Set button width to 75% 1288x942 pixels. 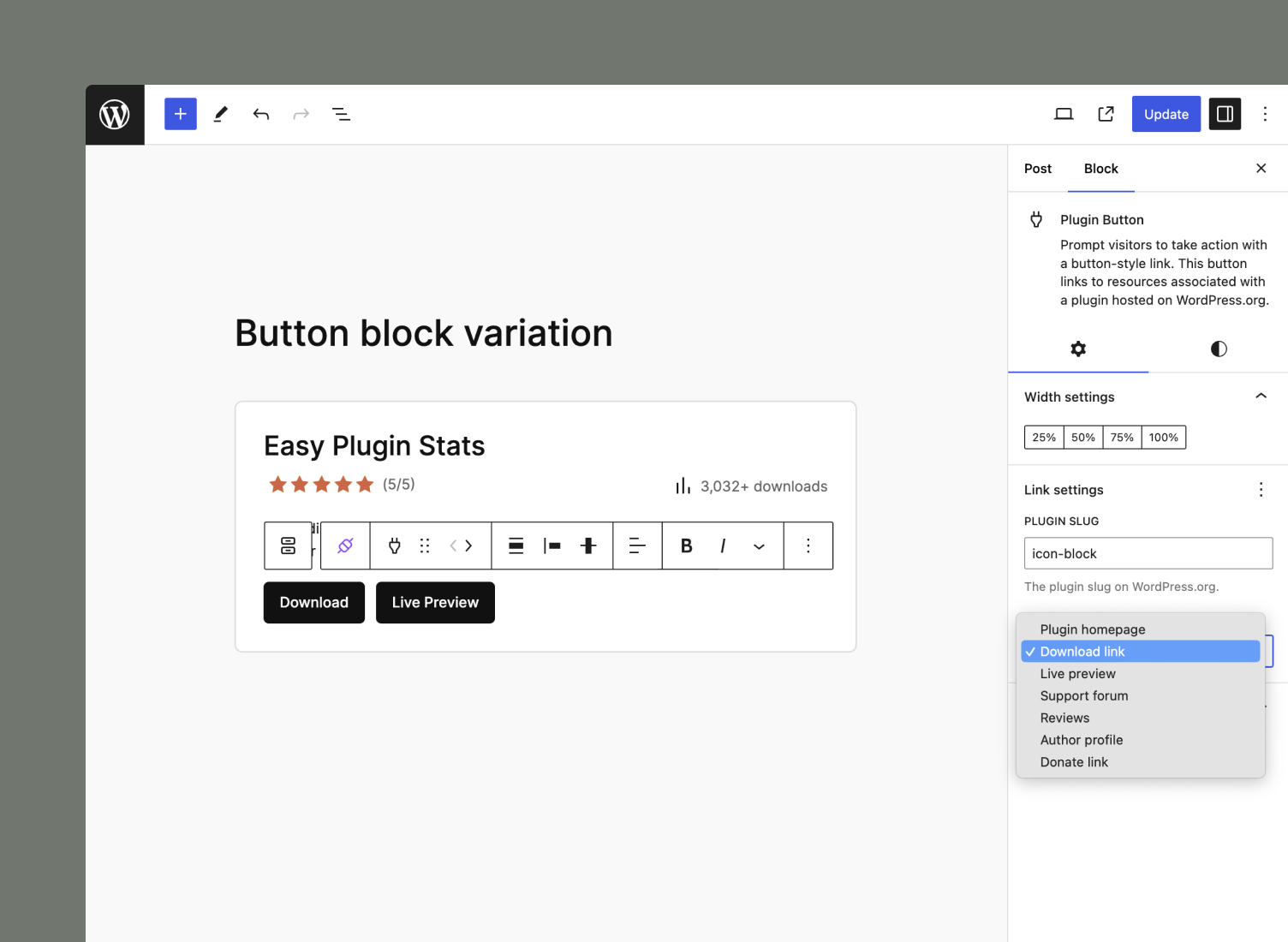pyautogui.click(x=1122, y=437)
